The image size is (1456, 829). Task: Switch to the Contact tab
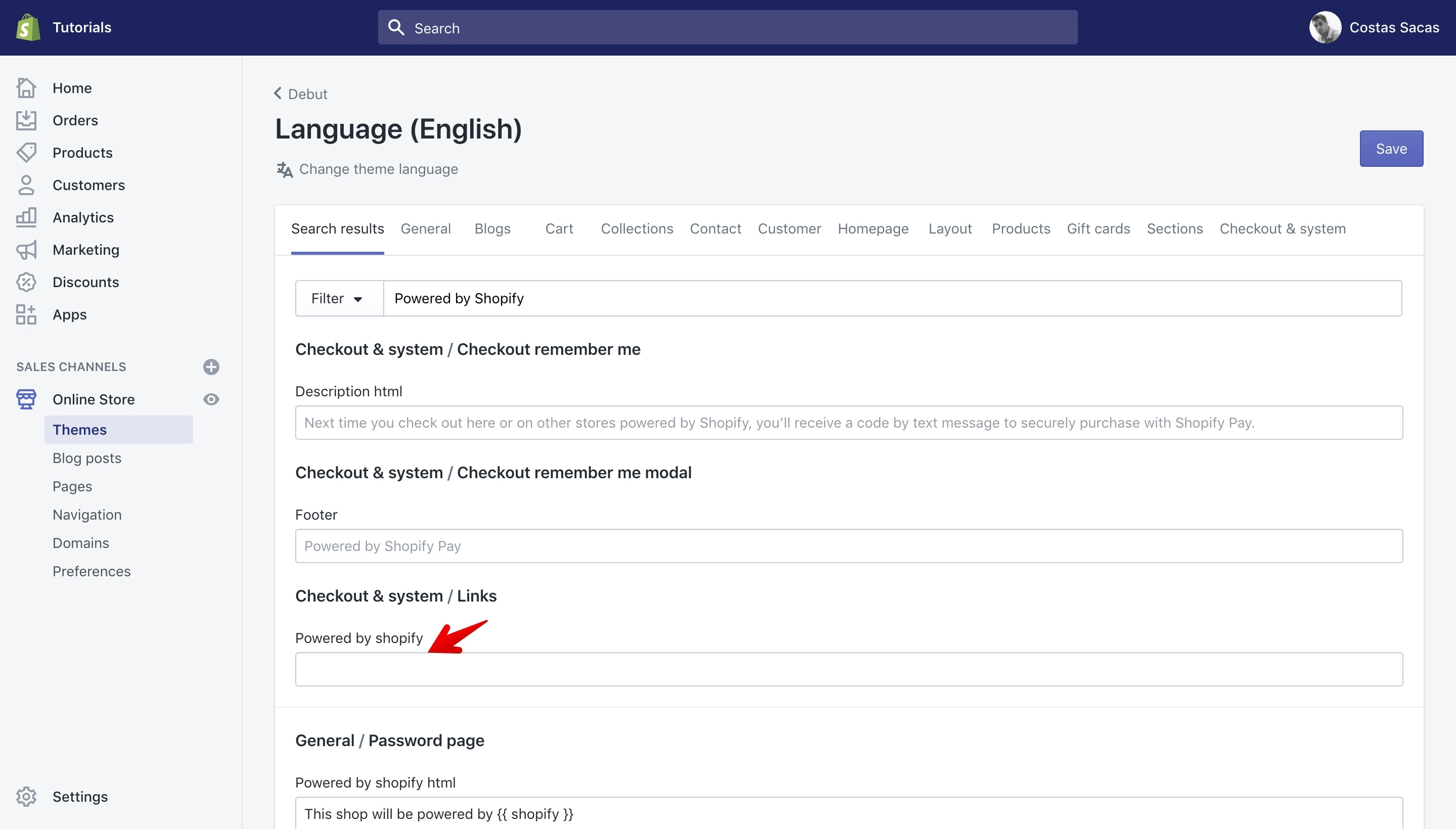click(x=715, y=229)
